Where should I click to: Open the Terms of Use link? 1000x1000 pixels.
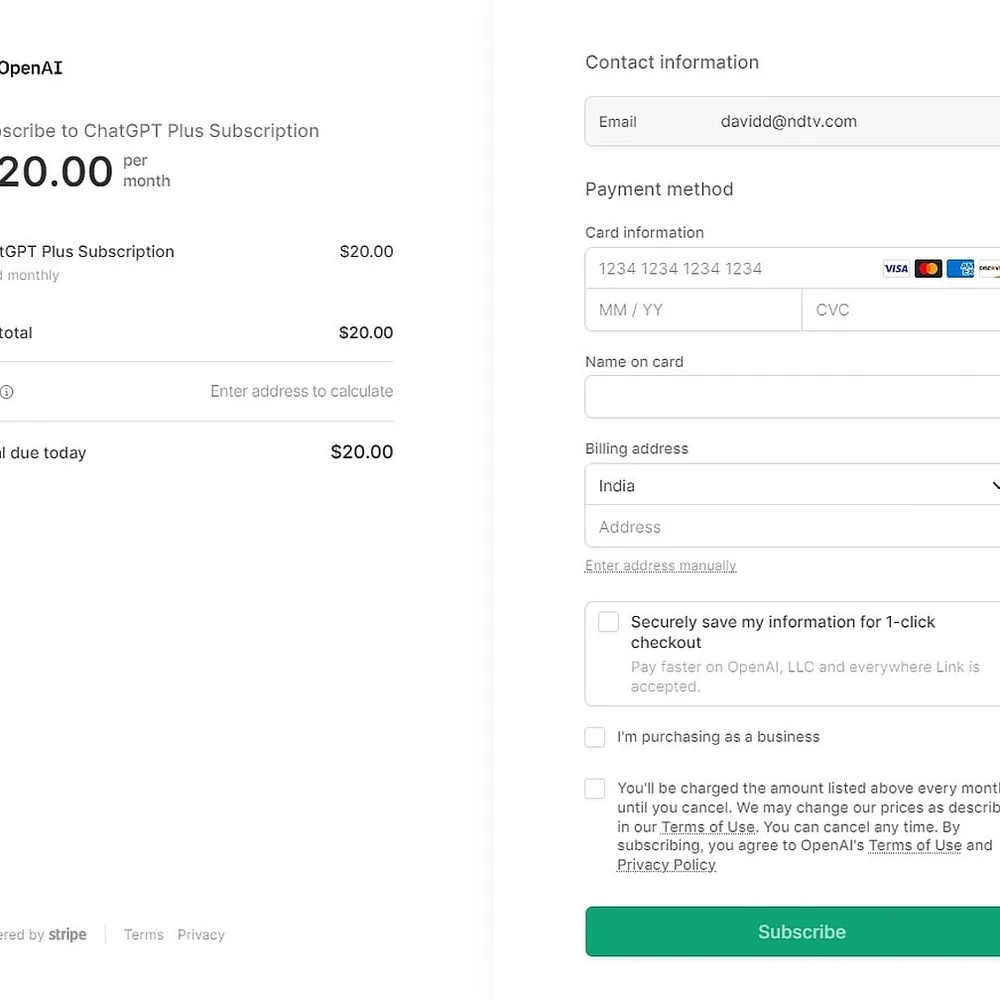(708, 826)
